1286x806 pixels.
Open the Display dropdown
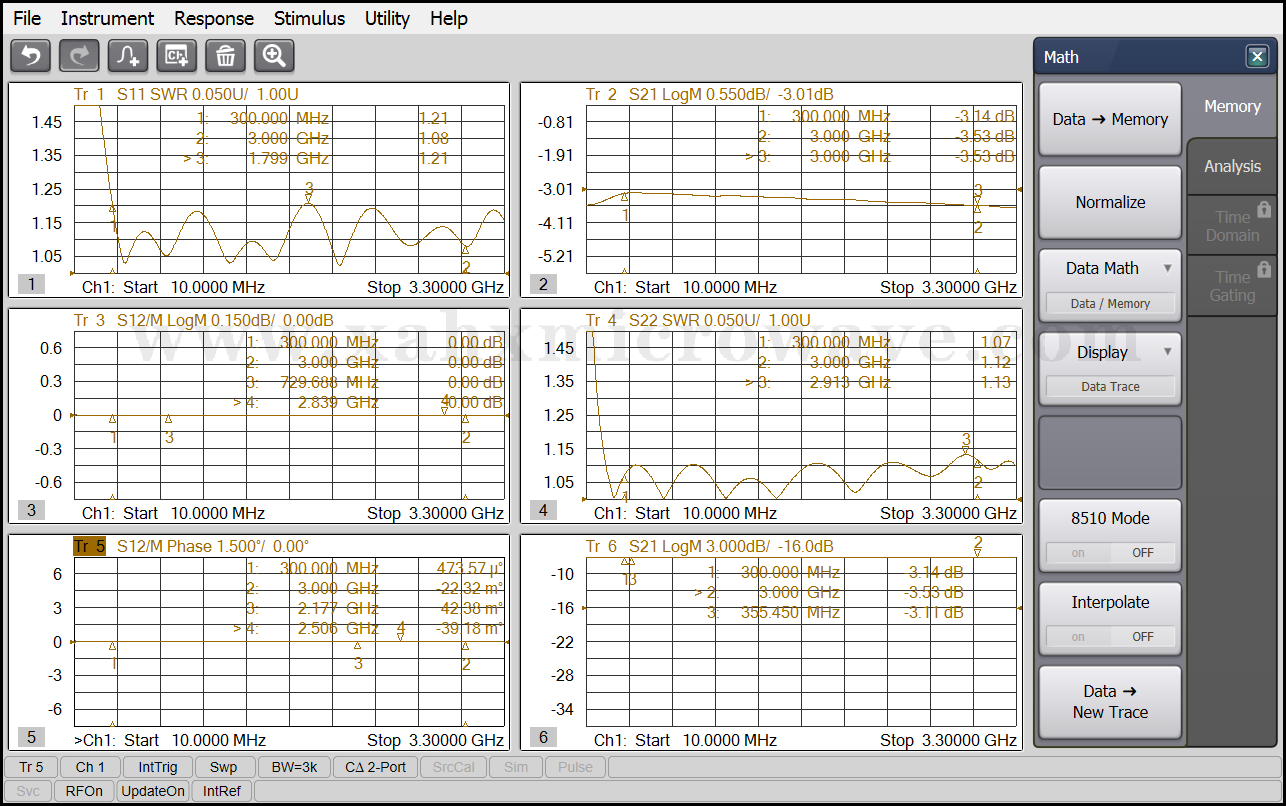pos(1110,352)
